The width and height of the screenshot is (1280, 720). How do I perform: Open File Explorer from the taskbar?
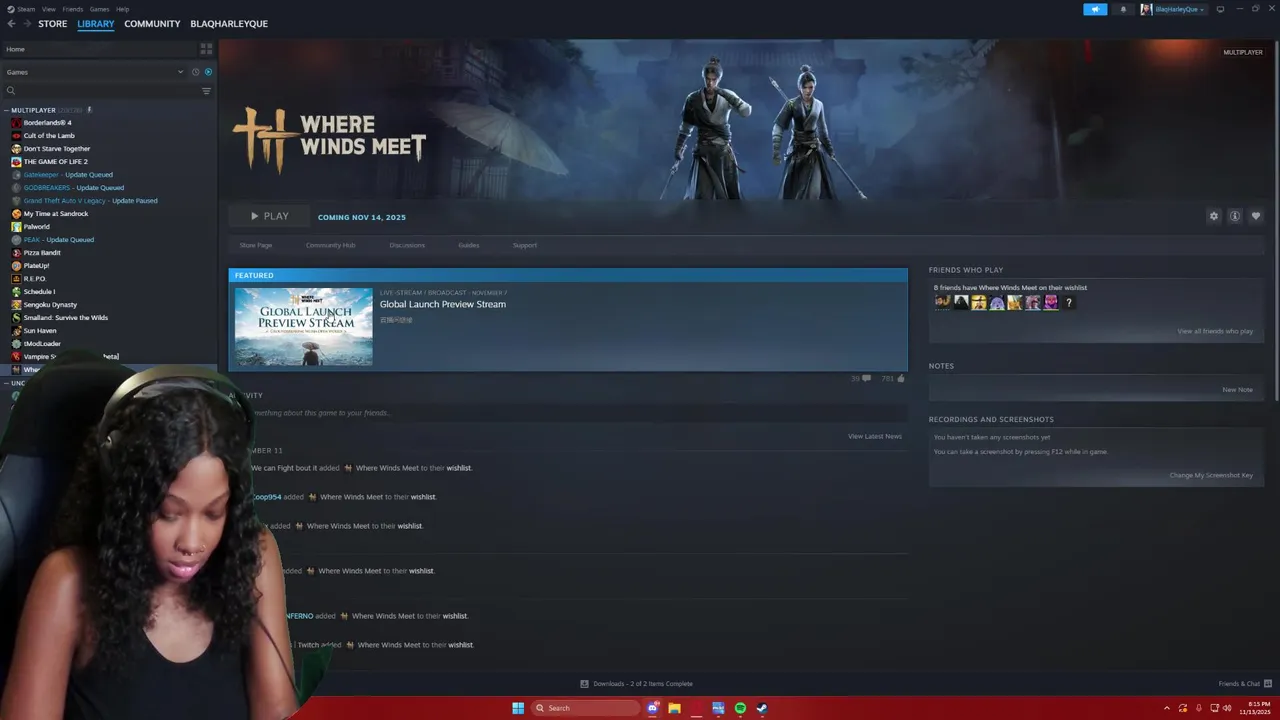point(674,708)
